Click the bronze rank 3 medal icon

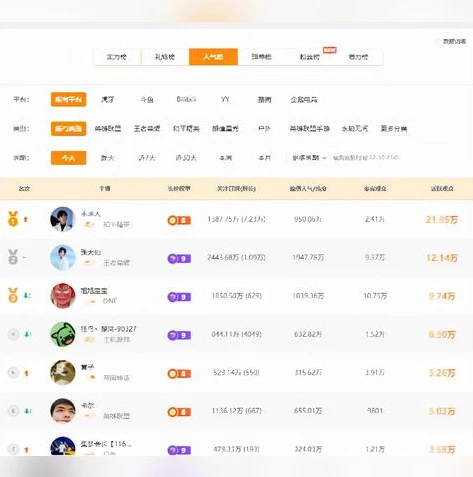[13, 295]
